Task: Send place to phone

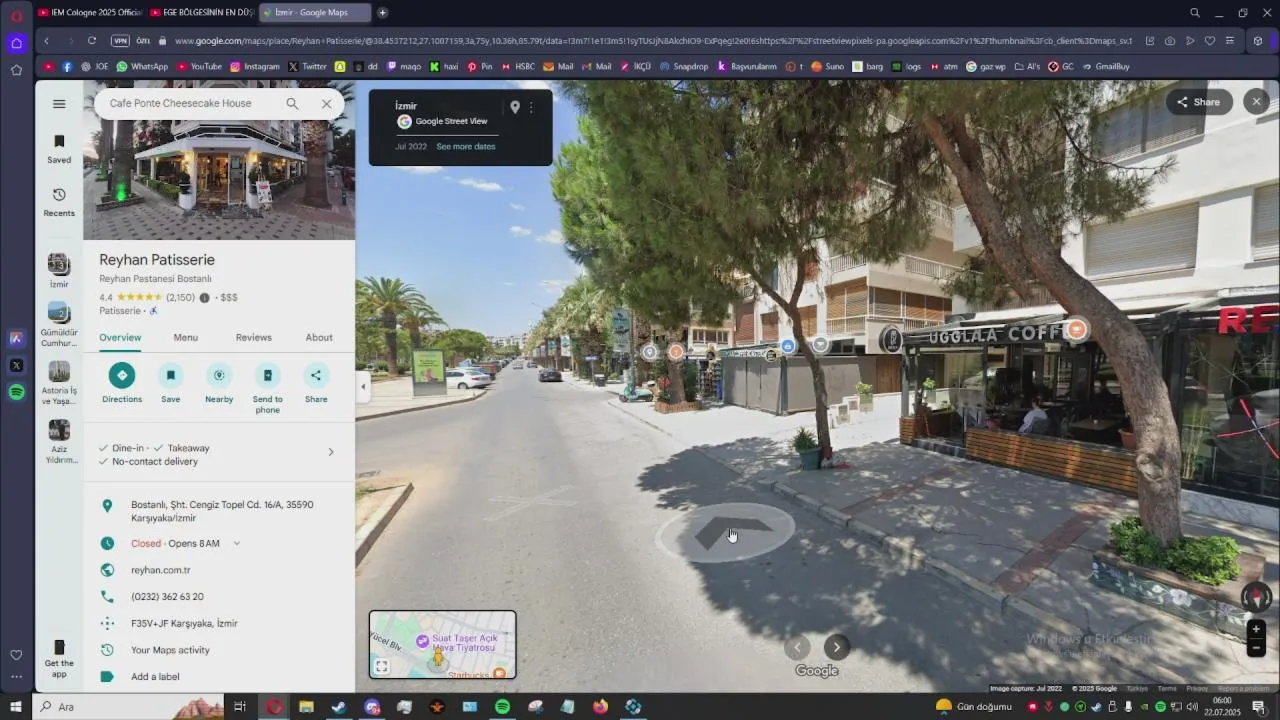Action: pyautogui.click(x=267, y=388)
